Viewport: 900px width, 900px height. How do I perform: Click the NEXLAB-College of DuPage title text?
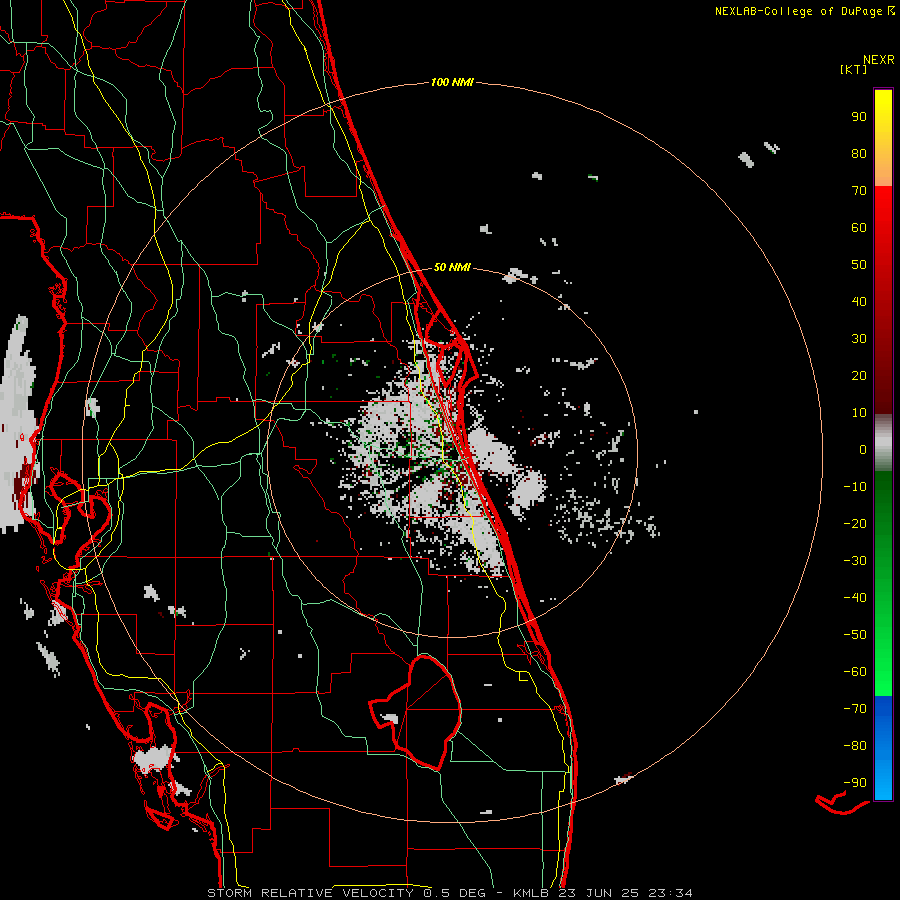[798, 11]
